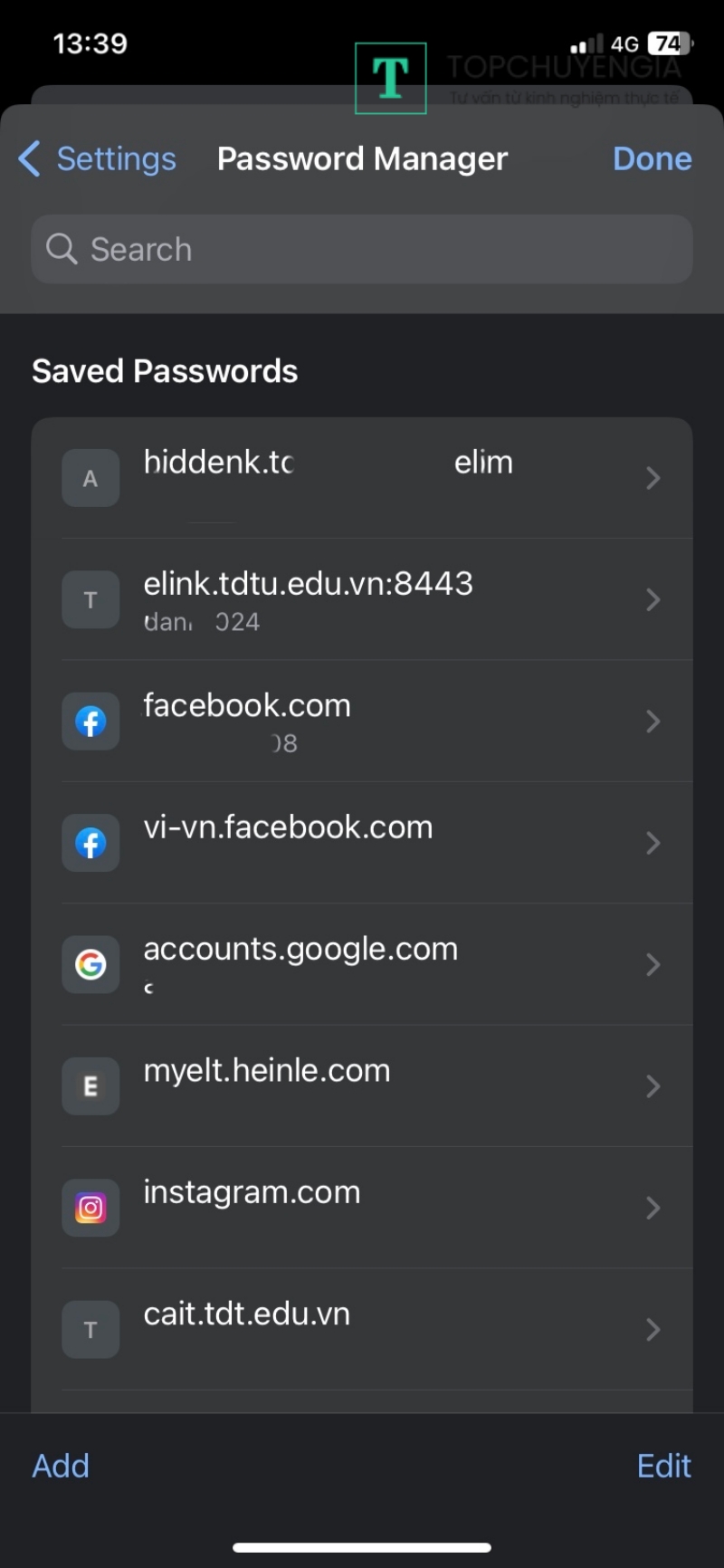Screen dimensions: 724x1568
Task: Tap the Instagram logo icon
Action: pos(90,1208)
